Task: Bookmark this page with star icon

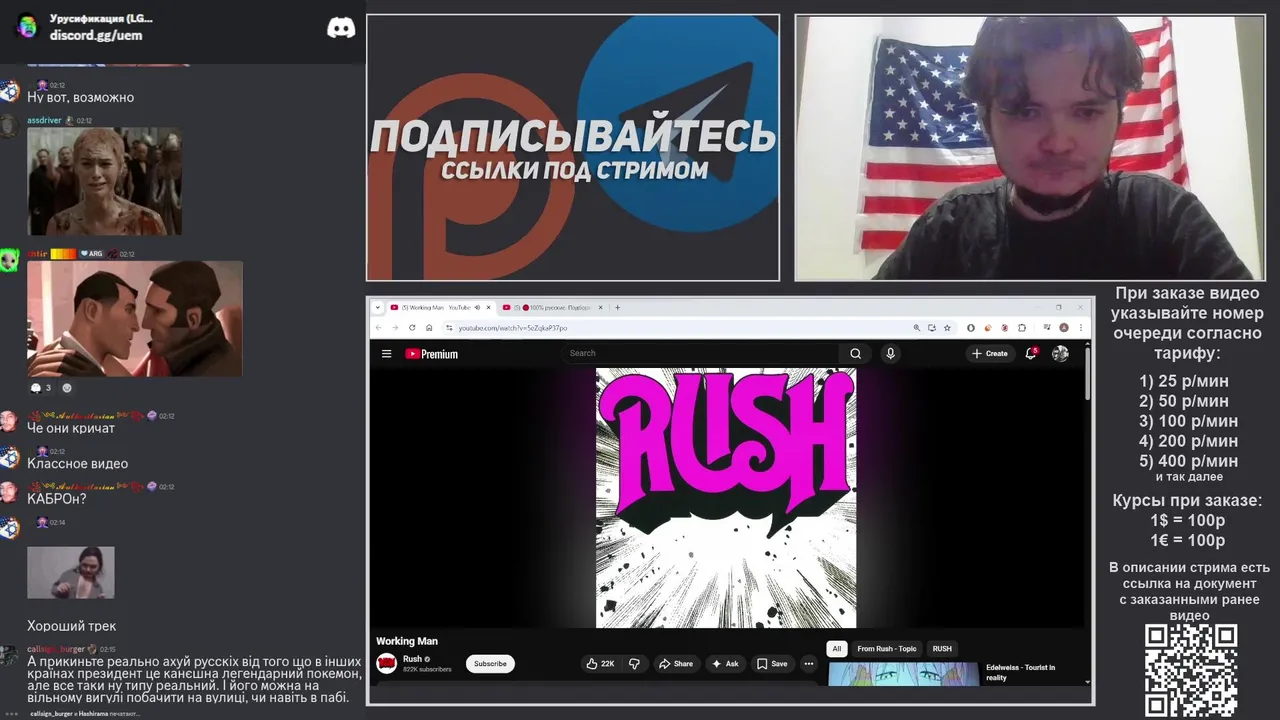Action: tap(947, 327)
